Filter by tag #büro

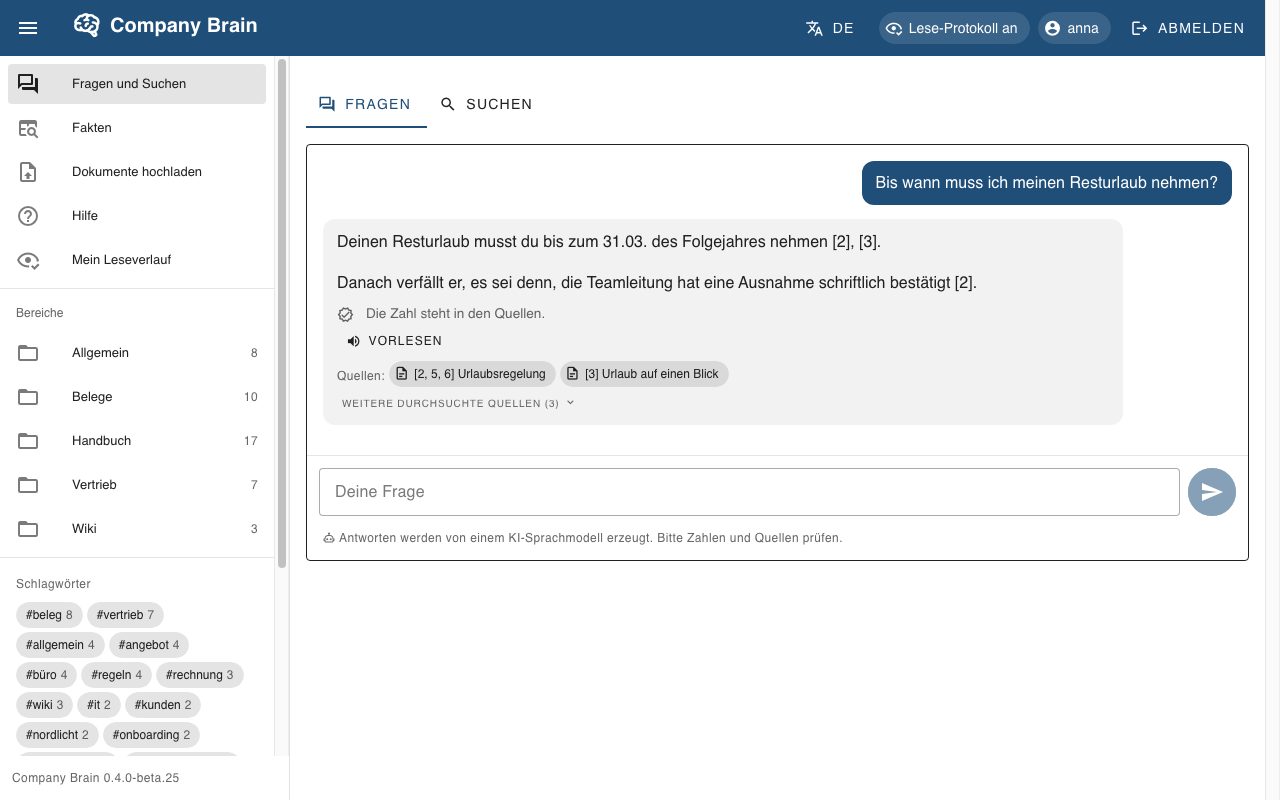pyautogui.click(x=47, y=675)
